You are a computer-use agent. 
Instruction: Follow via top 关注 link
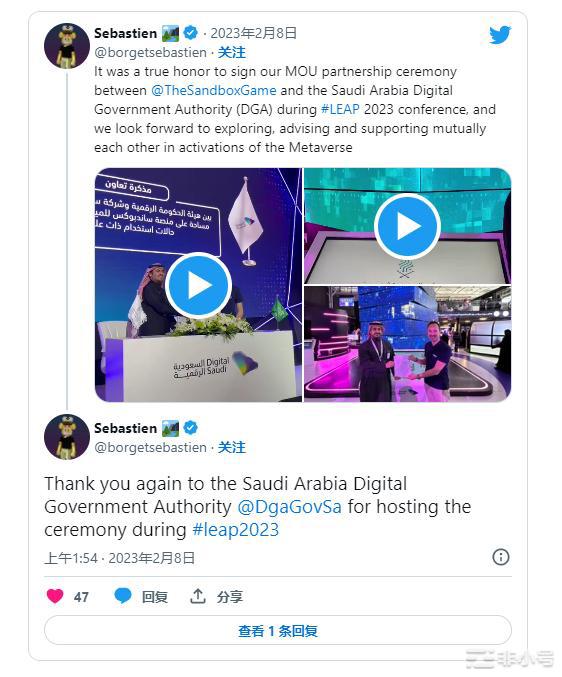231,52
